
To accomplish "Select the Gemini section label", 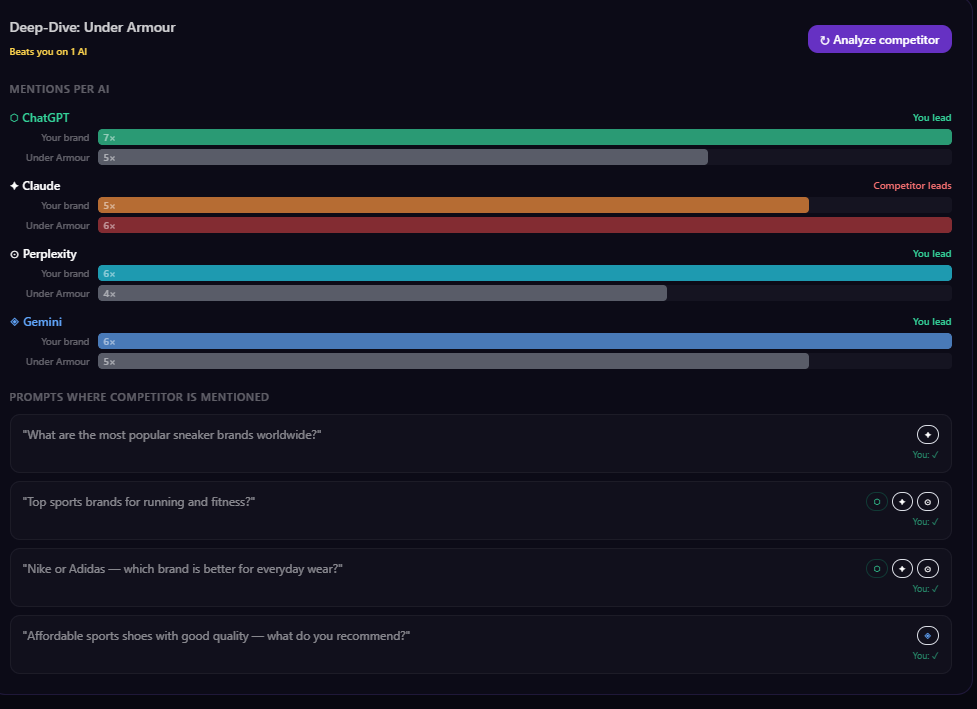I will 42,321.
